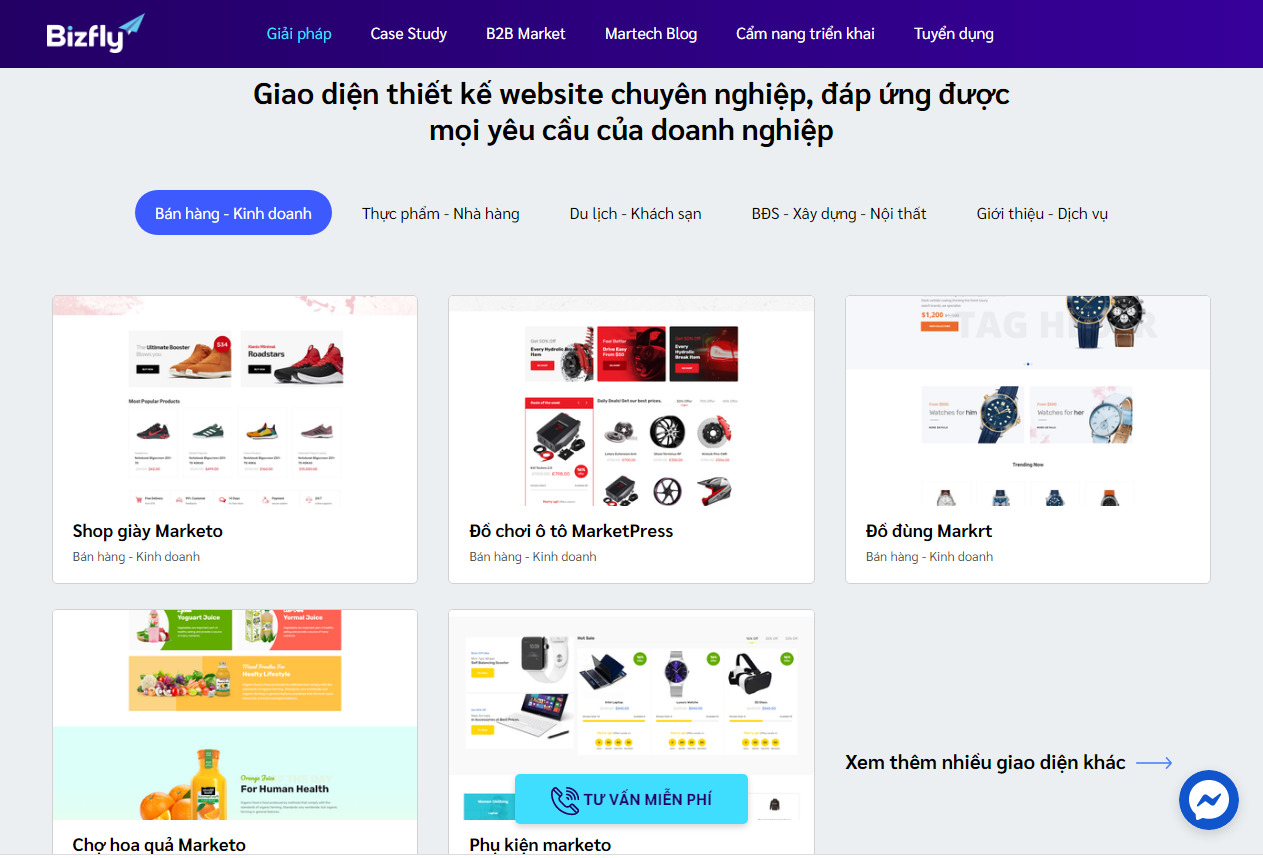Open Case Study menu item
The image size is (1263, 858).
(408, 34)
